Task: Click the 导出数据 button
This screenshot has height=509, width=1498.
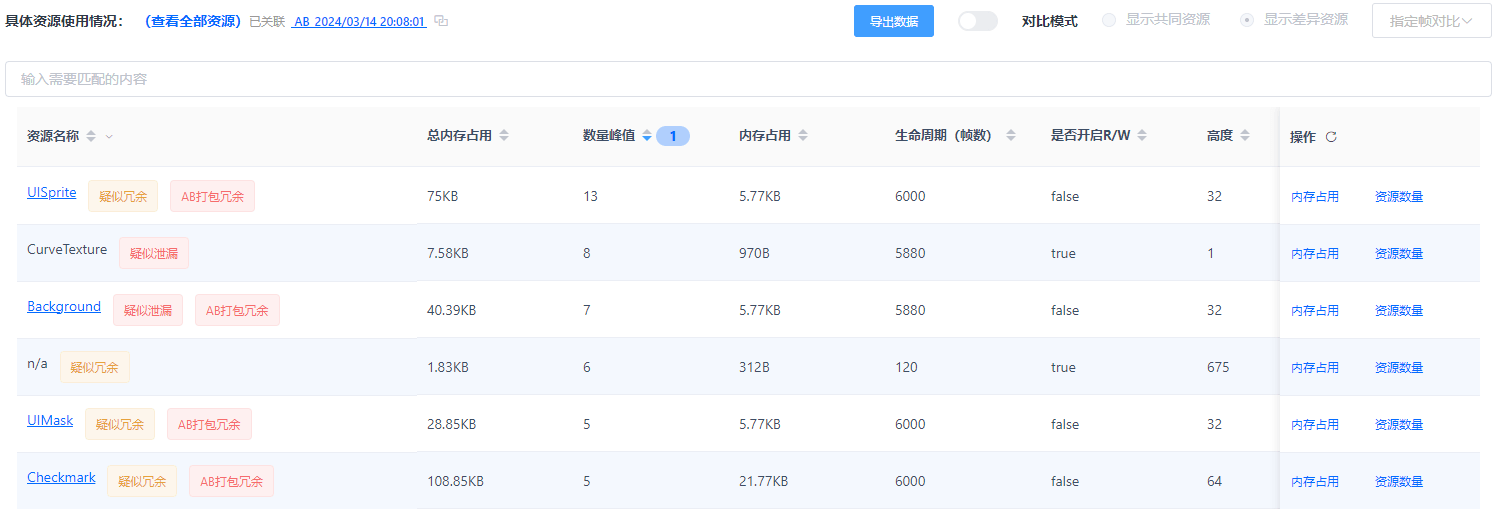Action: pos(893,21)
